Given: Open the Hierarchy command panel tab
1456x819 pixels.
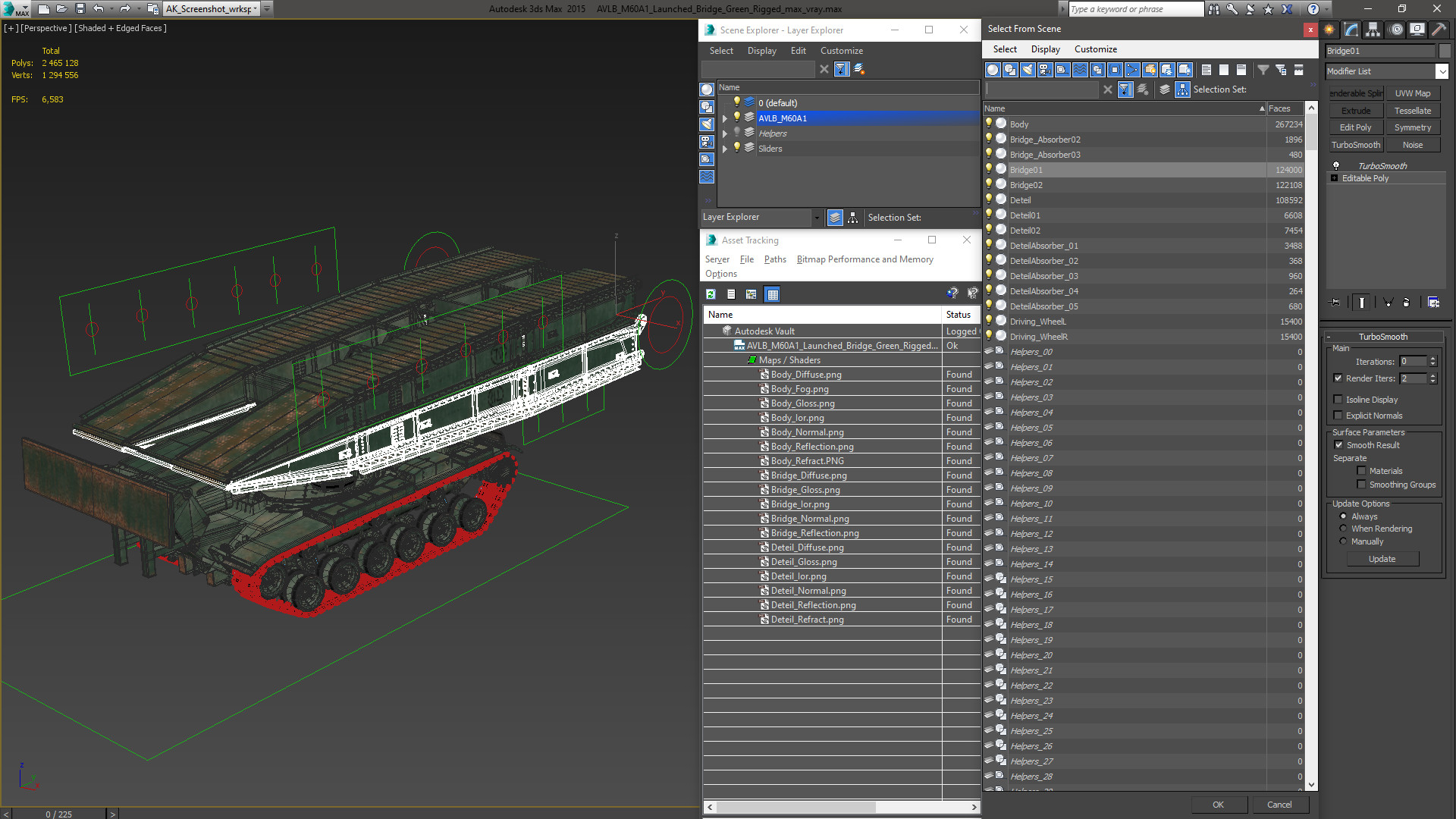Looking at the screenshot, I should pyautogui.click(x=1373, y=30).
